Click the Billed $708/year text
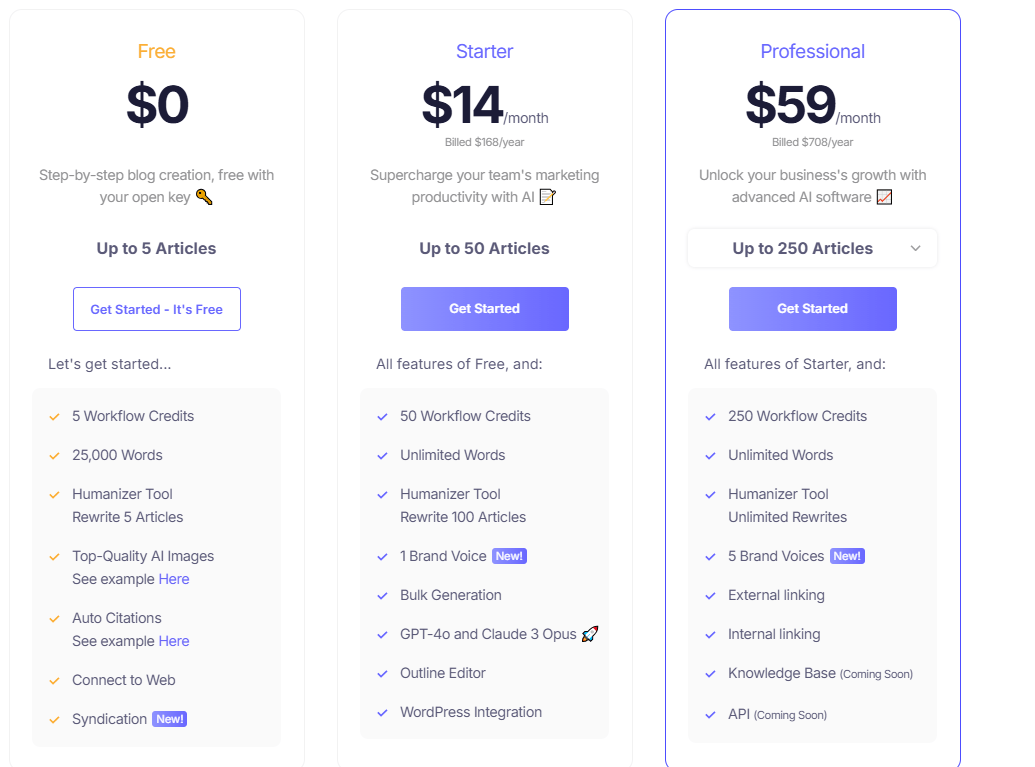 click(812, 141)
